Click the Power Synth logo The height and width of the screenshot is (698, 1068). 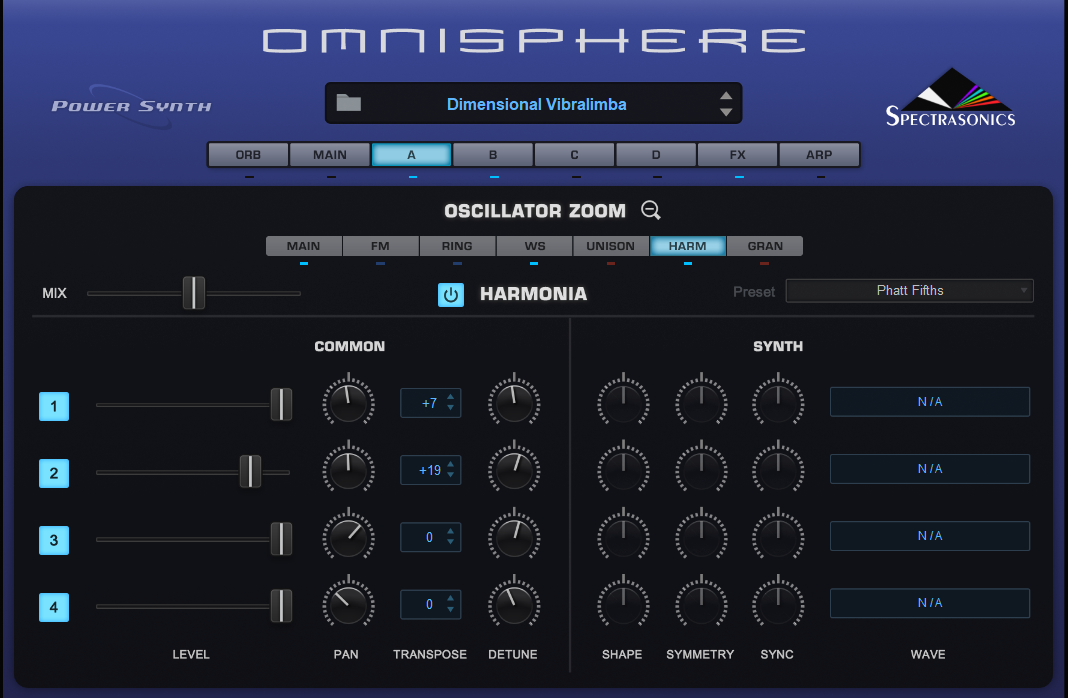[131, 106]
